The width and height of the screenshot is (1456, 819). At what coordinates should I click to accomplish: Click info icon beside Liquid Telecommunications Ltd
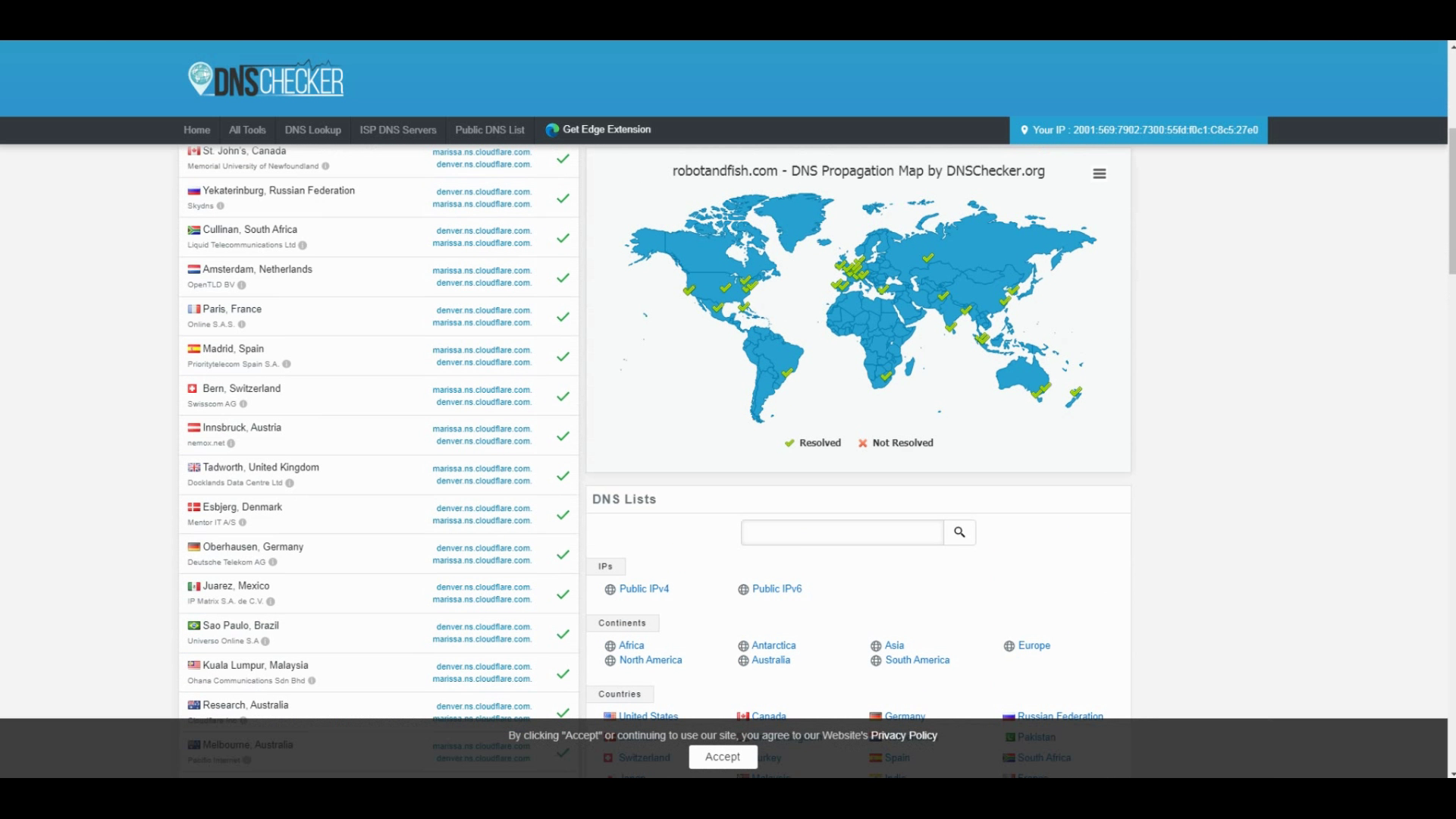[303, 245]
